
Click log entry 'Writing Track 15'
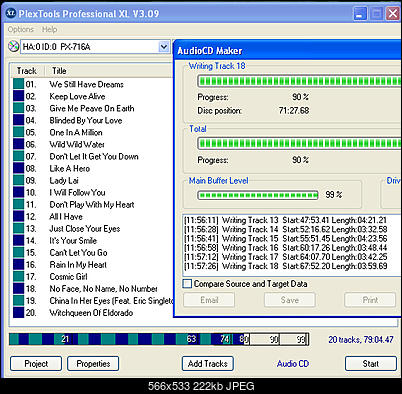click(x=285, y=238)
